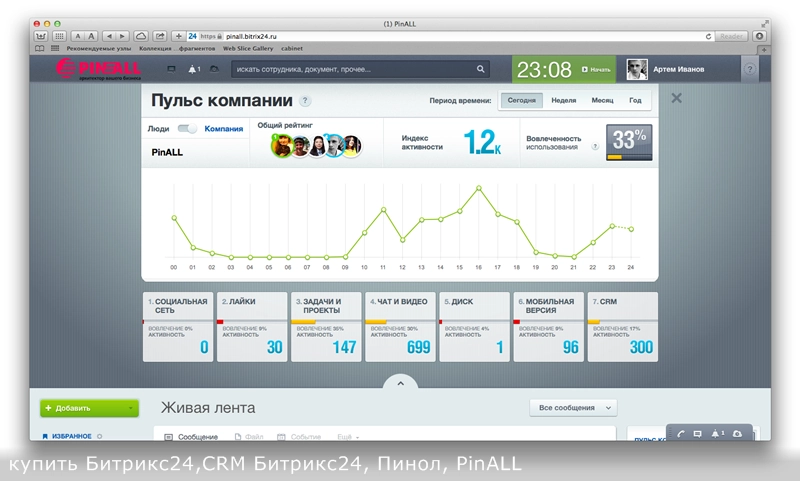Collapse the pulse panel with chevron up
This screenshot has width=800, height=481.
coord(400,383)
